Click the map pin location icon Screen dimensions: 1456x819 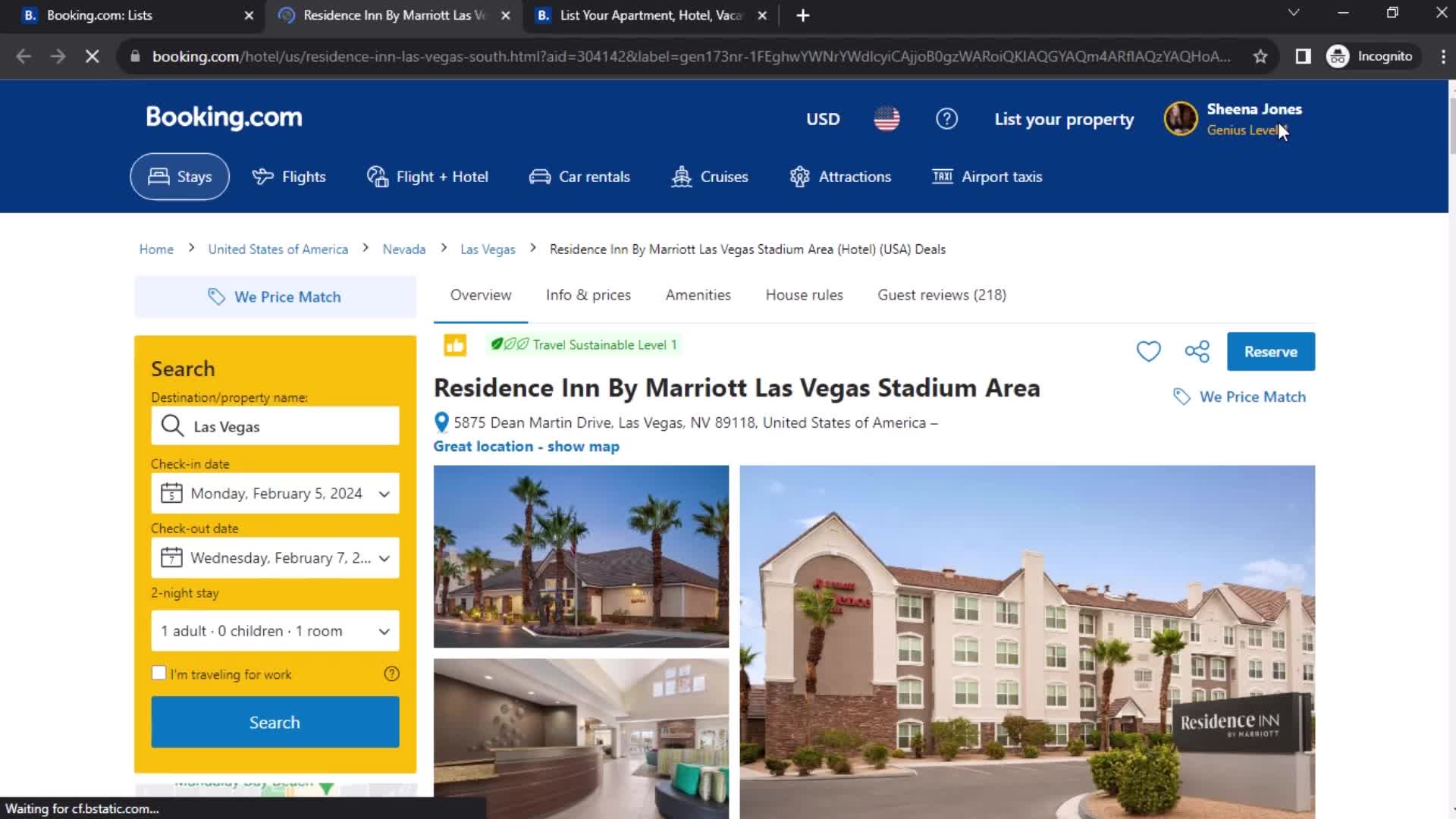441,422
